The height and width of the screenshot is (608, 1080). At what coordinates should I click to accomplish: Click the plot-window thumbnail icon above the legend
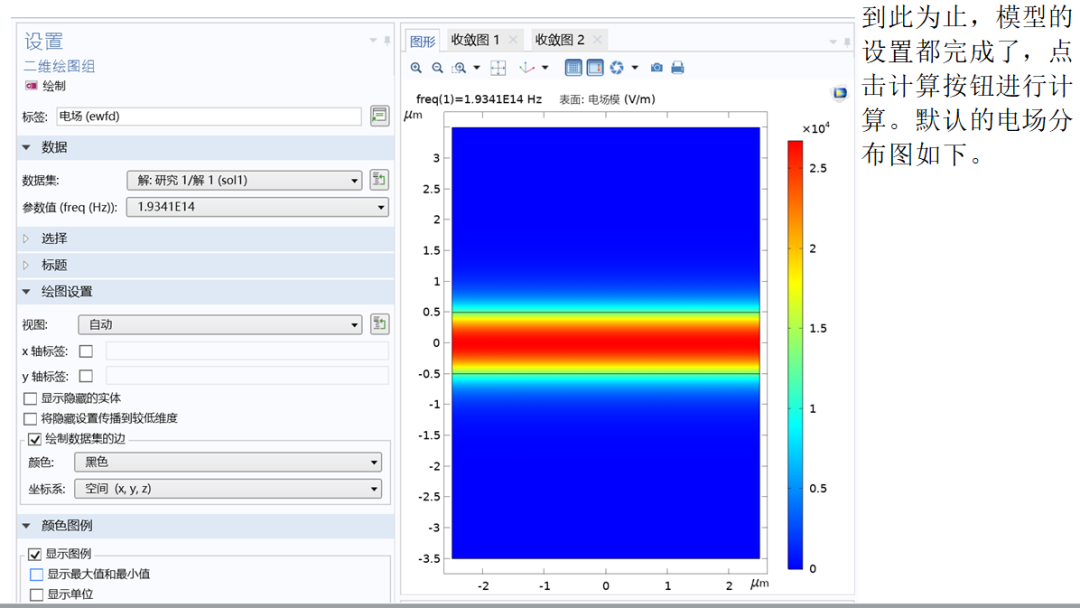click(x=840, y=93)
